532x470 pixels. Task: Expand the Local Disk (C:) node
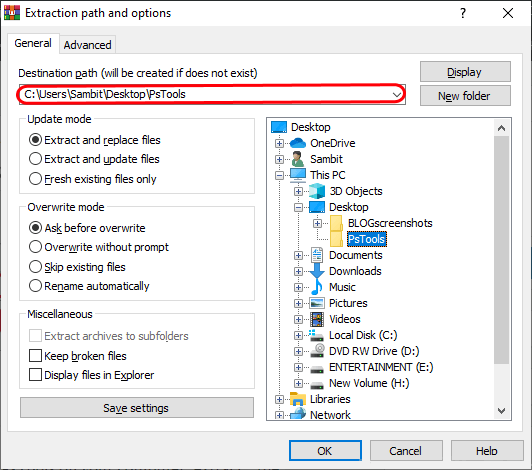(298, 336)
